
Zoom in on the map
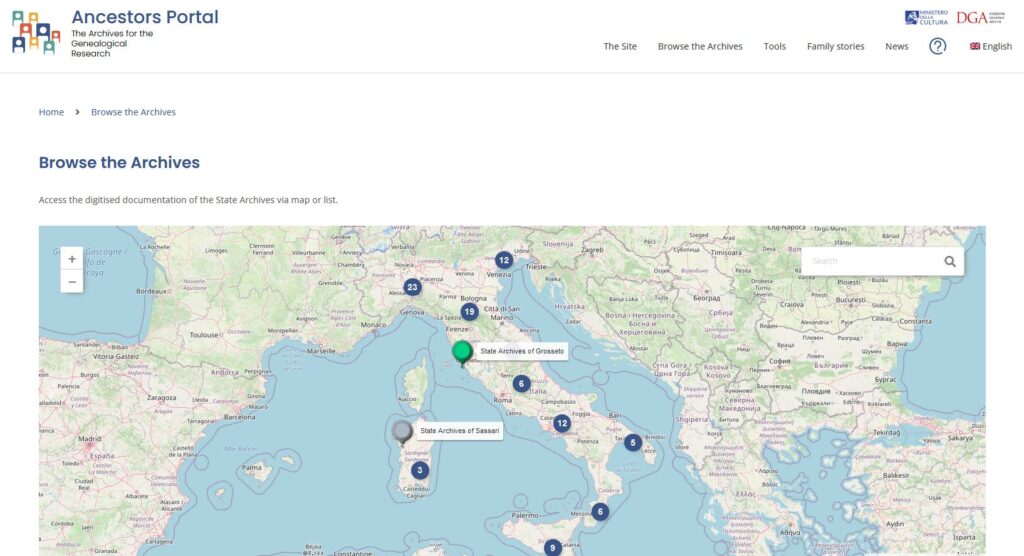[71, 259]
